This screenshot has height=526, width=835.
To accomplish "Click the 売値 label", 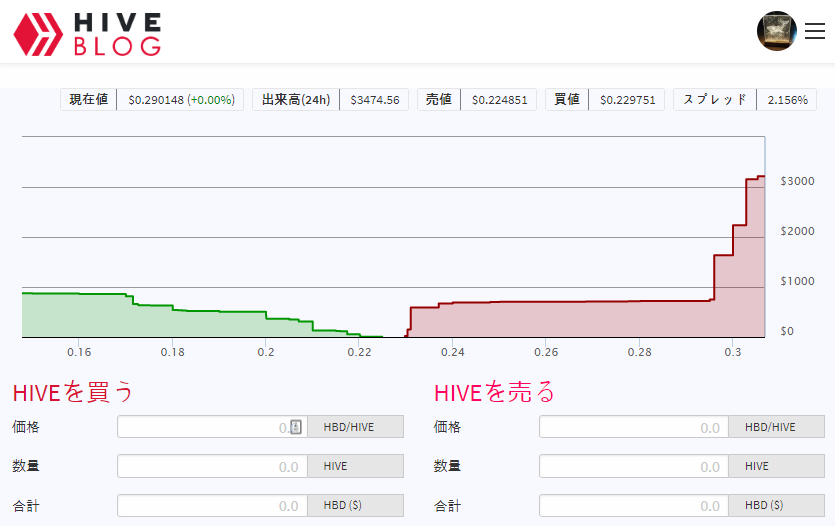I will pos(439,100).
